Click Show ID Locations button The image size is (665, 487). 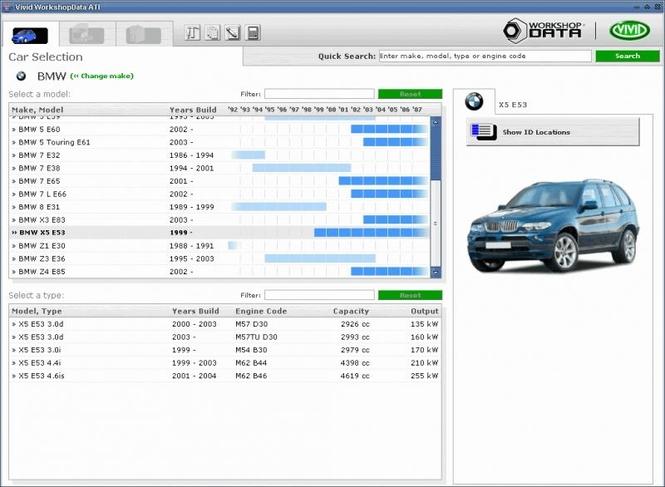[x=552, y=132]
